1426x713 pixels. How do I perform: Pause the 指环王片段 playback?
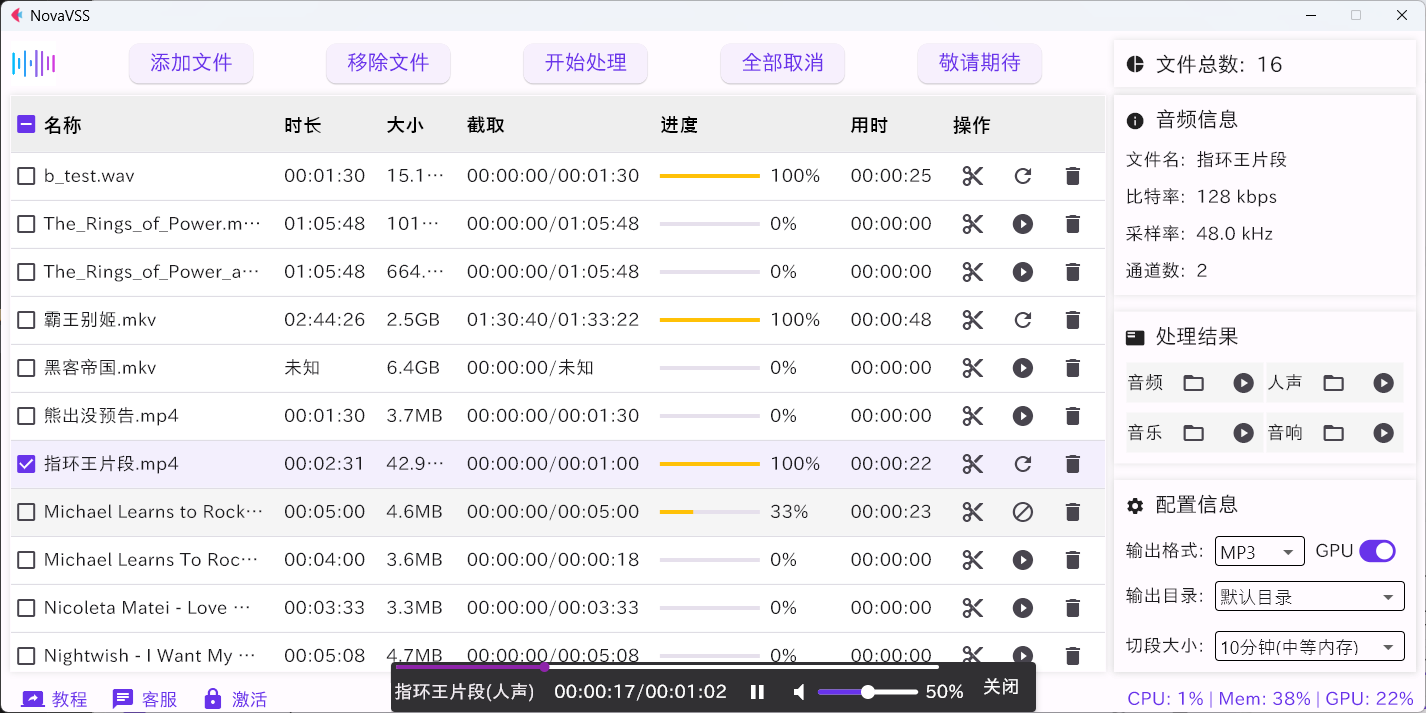(x=758, y=692)
